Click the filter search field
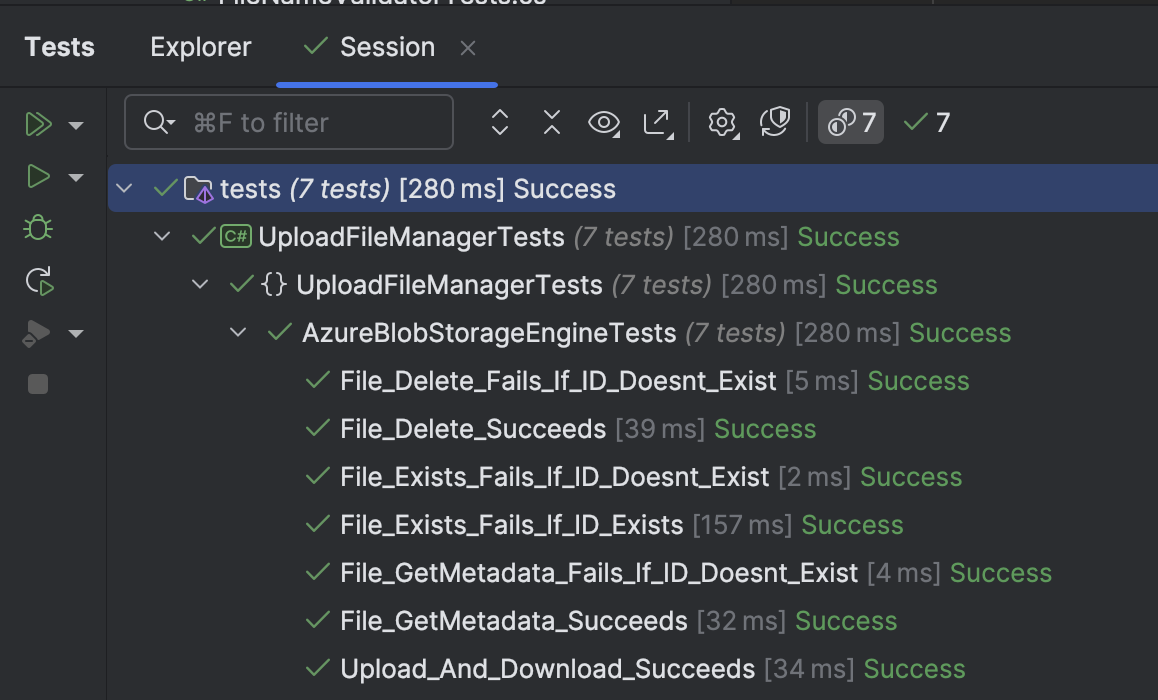 [x=290, y=122]
